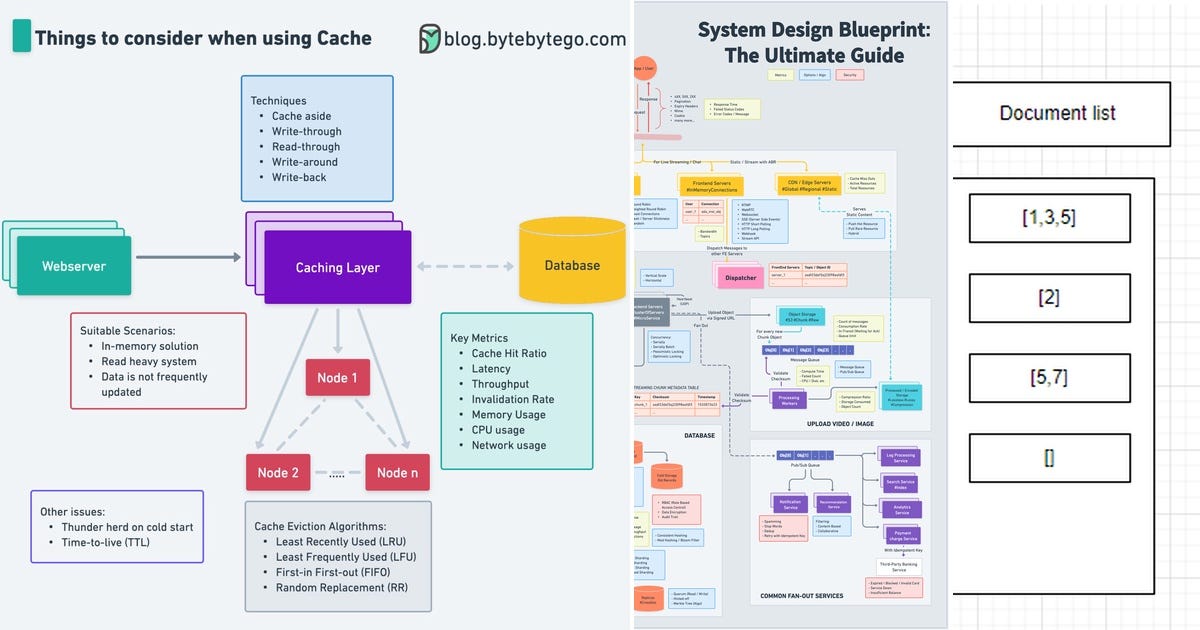This screenshot has width=1200, height=630.
Task: Expand the Key Metrics panel
Action: [517, 392]
